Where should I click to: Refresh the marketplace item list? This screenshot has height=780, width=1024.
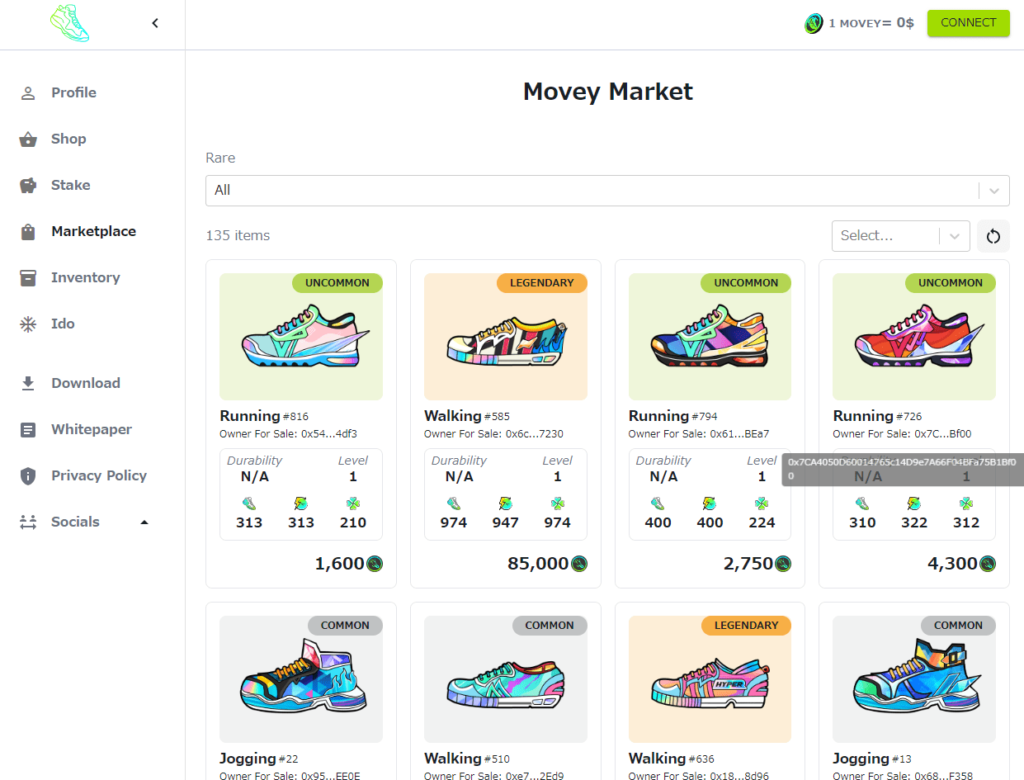[x=993, y=236]
